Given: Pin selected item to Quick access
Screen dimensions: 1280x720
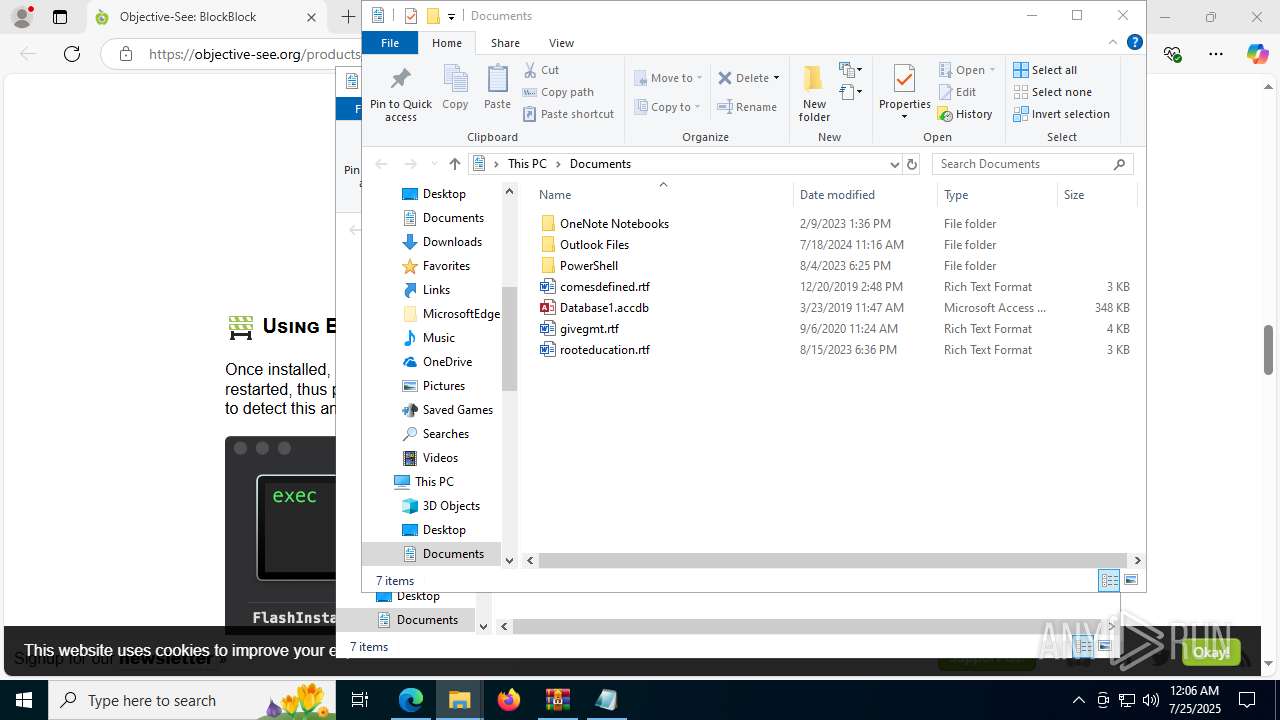Looking at the screenshot, I should click(x=401, y=94).
